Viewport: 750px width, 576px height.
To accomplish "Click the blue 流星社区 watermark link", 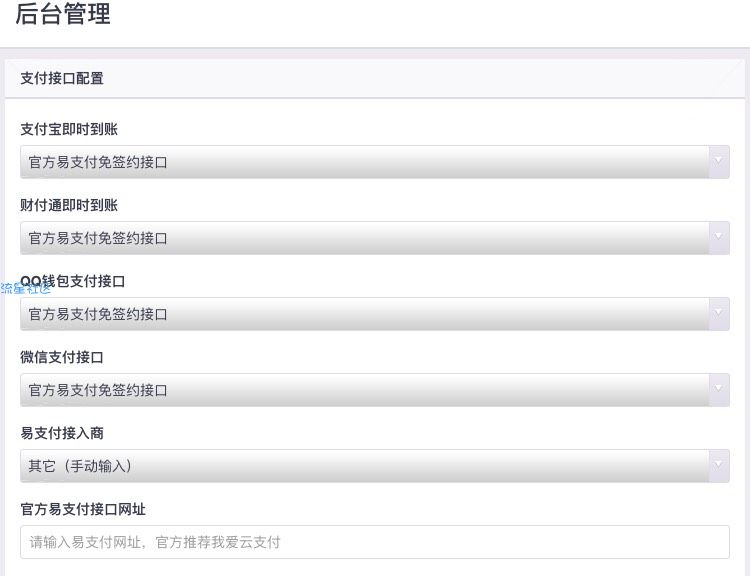I will coord(25,288).
